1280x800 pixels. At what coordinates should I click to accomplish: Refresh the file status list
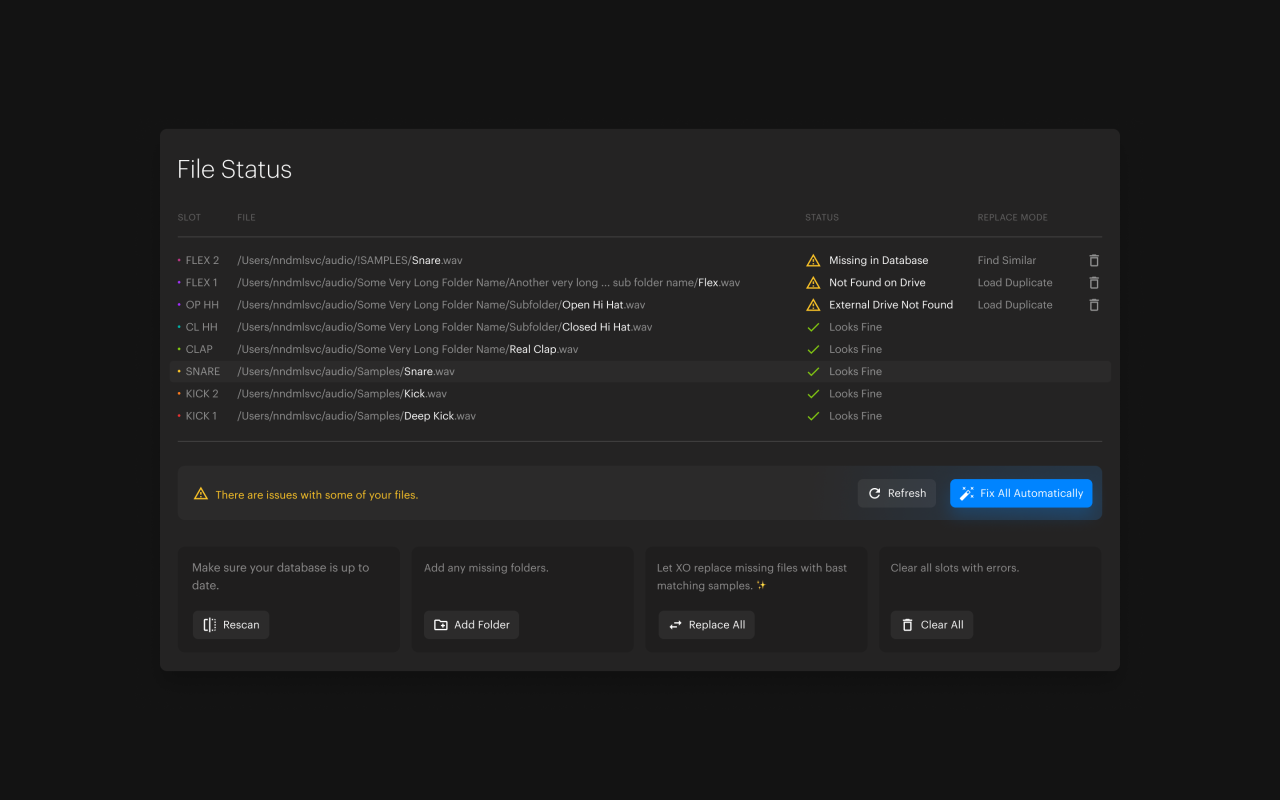pos(896,493)
